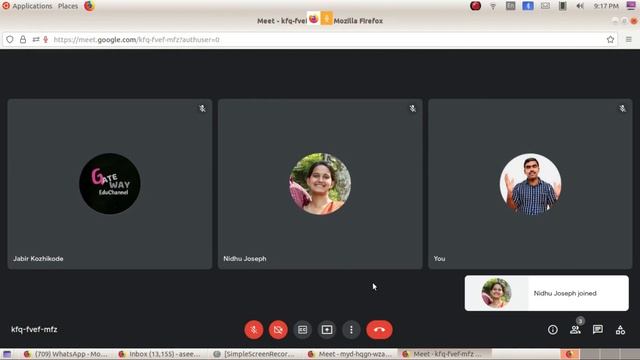
Task: Click top-right session indicator icon in panel
Action: 631,5
